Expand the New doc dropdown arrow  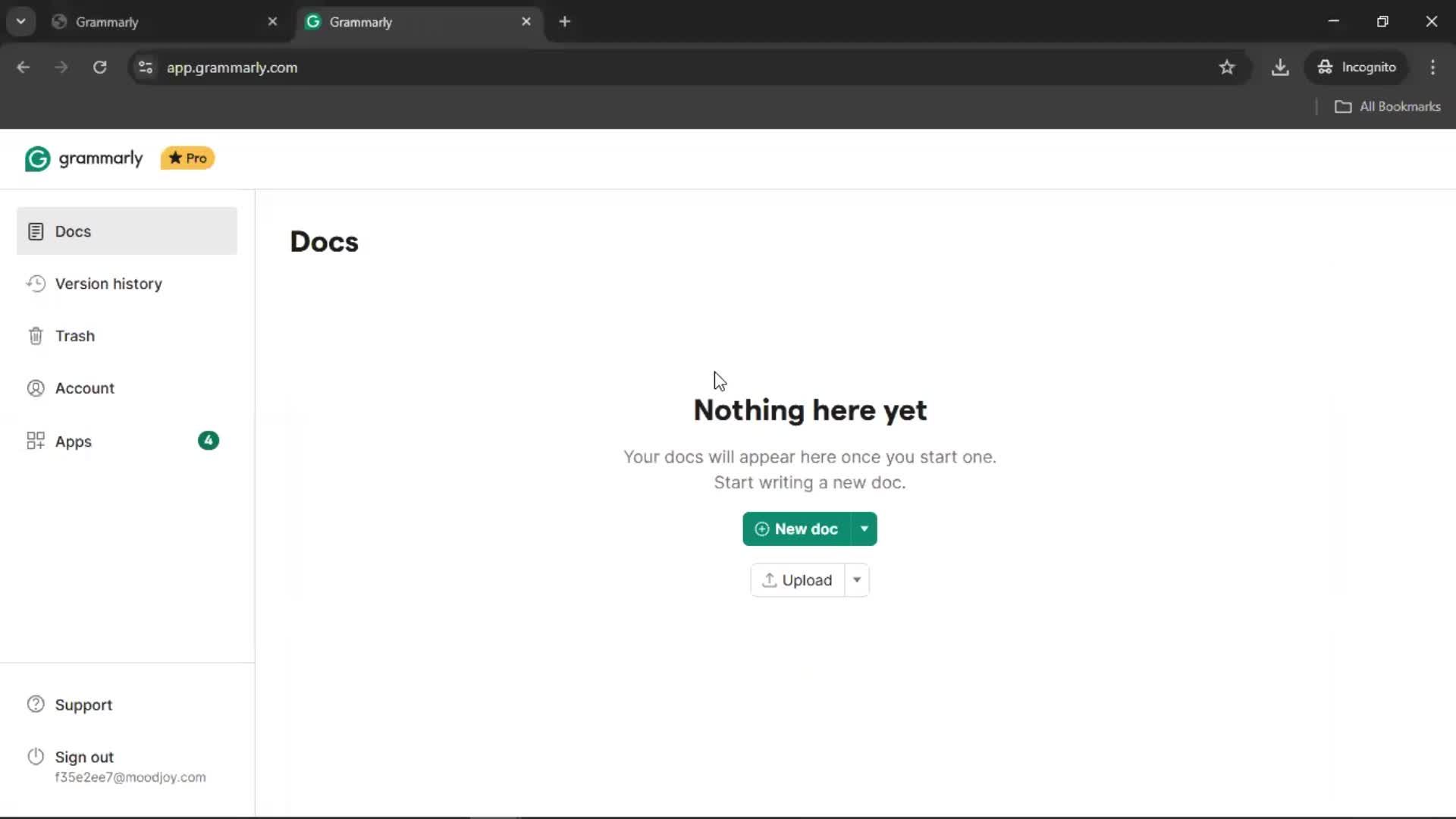864,529
